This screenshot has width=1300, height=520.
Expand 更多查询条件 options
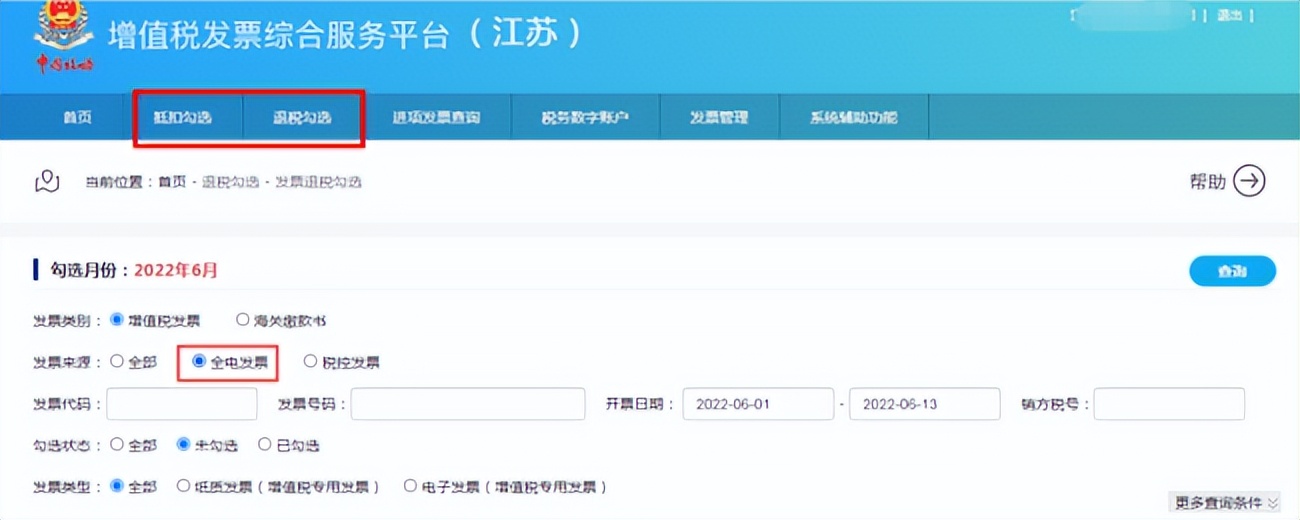(x=1224, y=501)
